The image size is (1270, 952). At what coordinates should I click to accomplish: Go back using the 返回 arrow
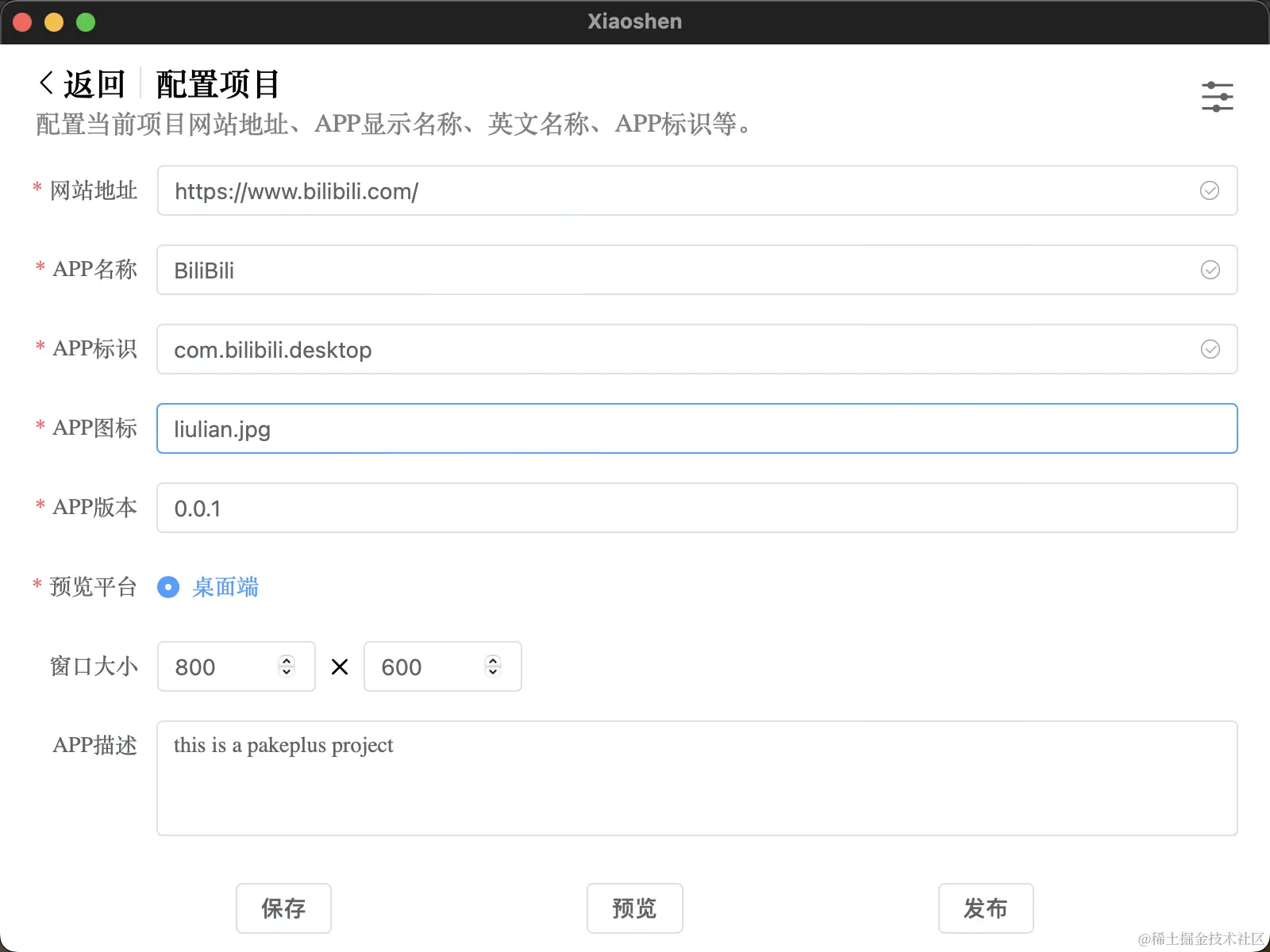[x=83, y=84]
